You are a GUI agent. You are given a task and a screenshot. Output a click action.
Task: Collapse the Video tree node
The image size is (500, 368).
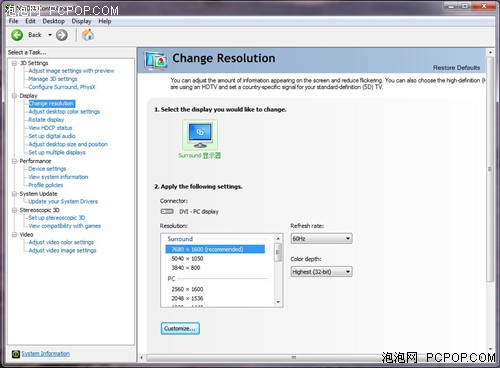(x=14, y=235)
